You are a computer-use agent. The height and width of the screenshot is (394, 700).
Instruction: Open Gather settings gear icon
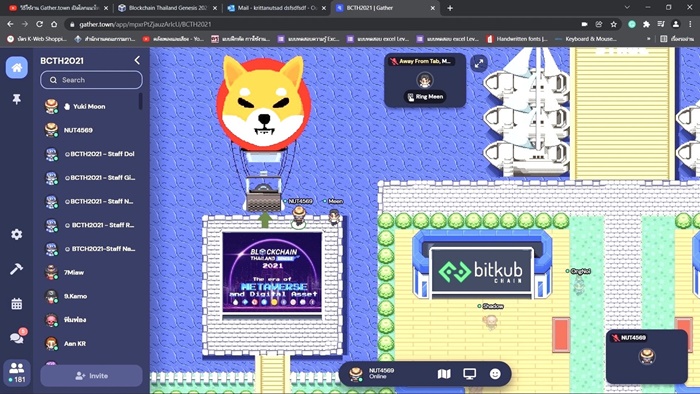17,234
